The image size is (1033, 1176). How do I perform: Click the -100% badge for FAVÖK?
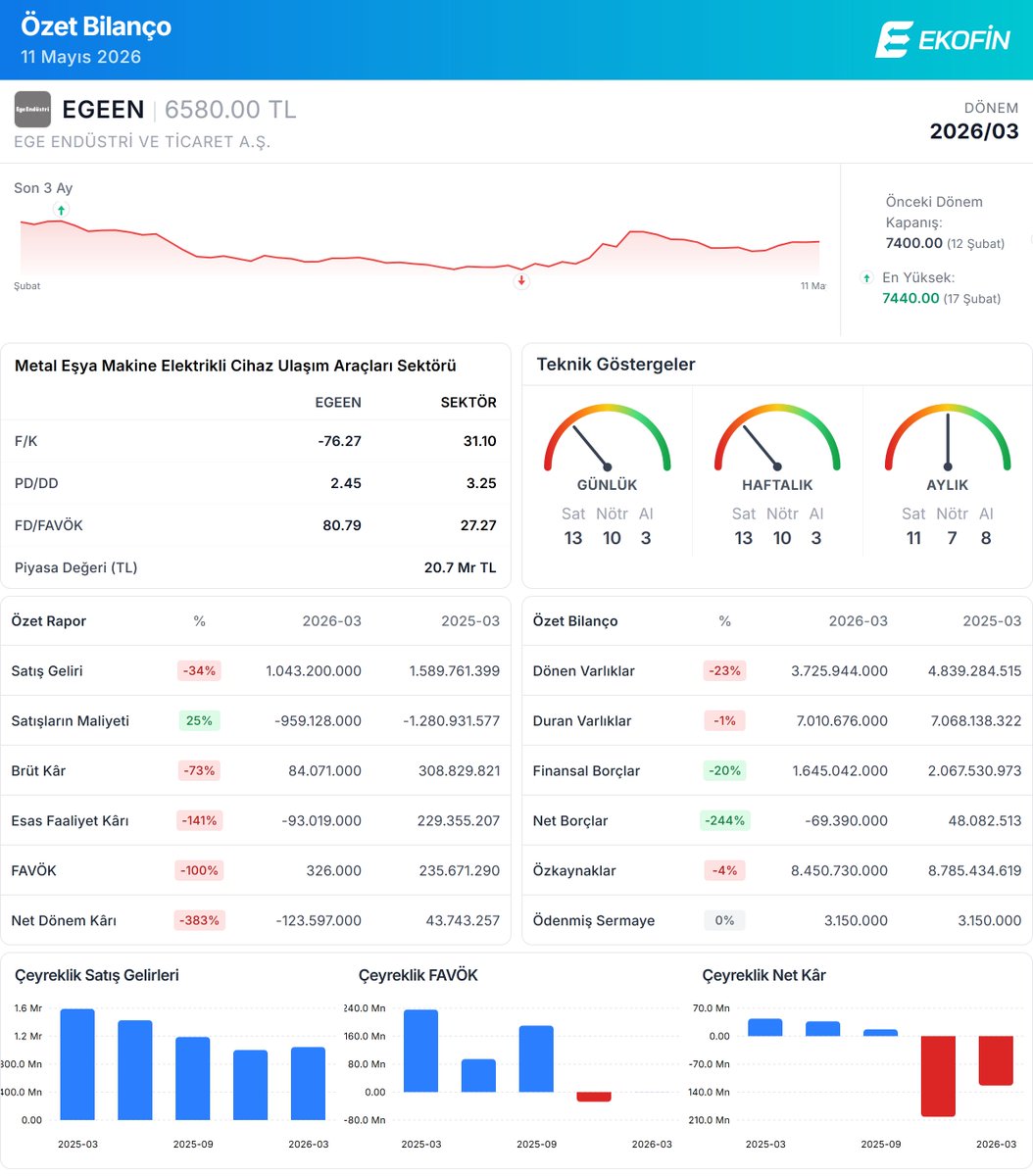click(200, 870)
